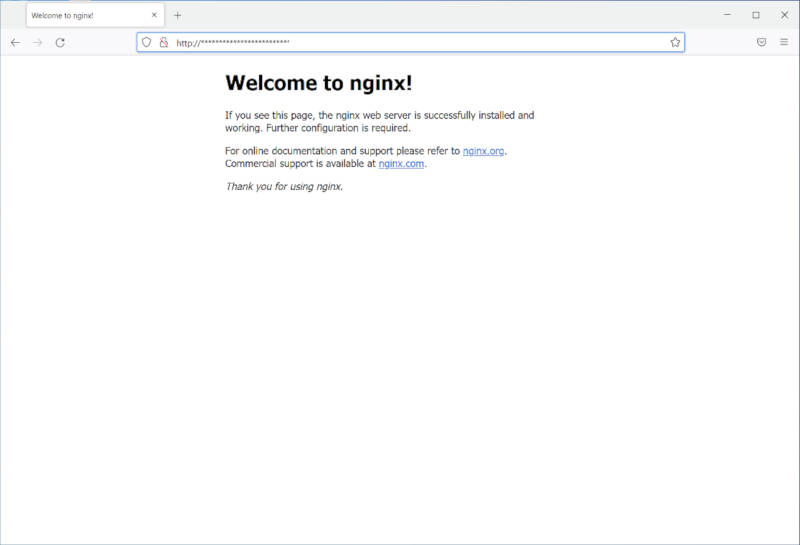Image resolution: width=800 pixels, height=545 pixels.
Task: Close the browser window
Action: click(x=785, y=15)
